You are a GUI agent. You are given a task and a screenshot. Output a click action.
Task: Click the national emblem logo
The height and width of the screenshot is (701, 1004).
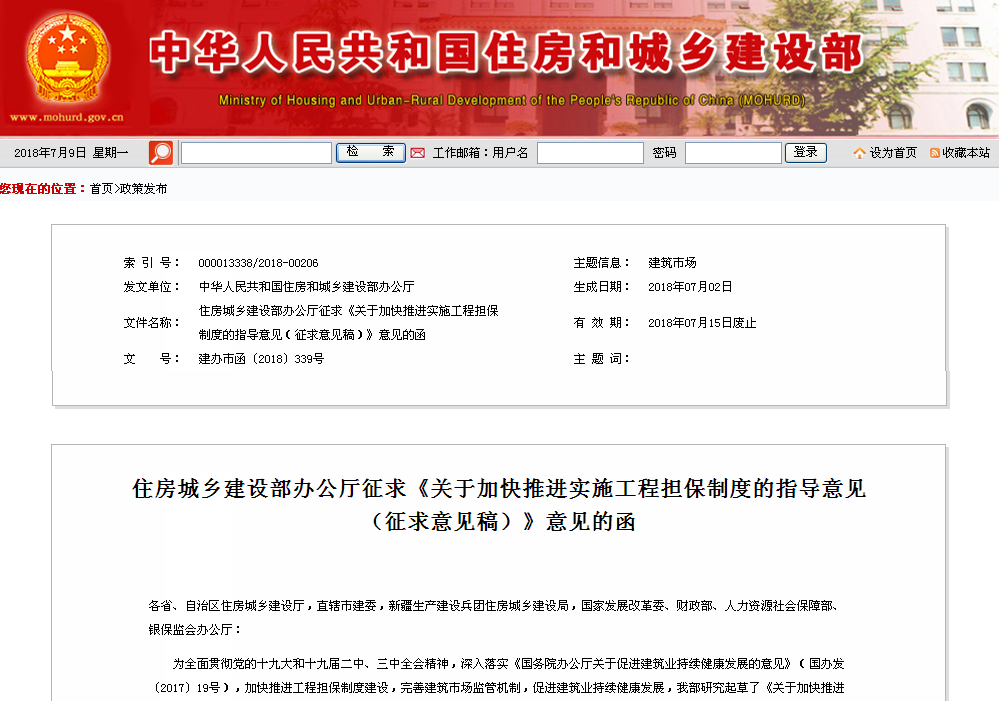[68, 58]
